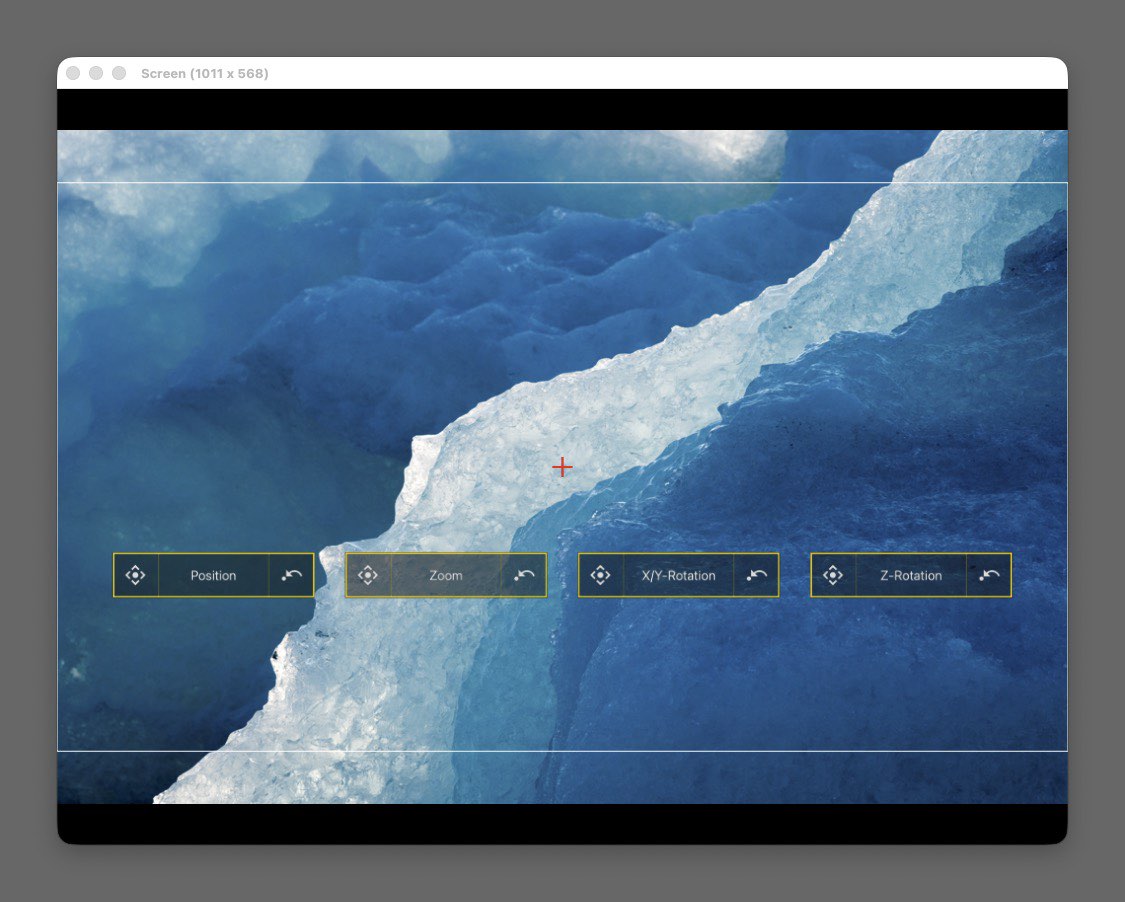Reset Z-Rotation with its undo arrow

point(989,575)
